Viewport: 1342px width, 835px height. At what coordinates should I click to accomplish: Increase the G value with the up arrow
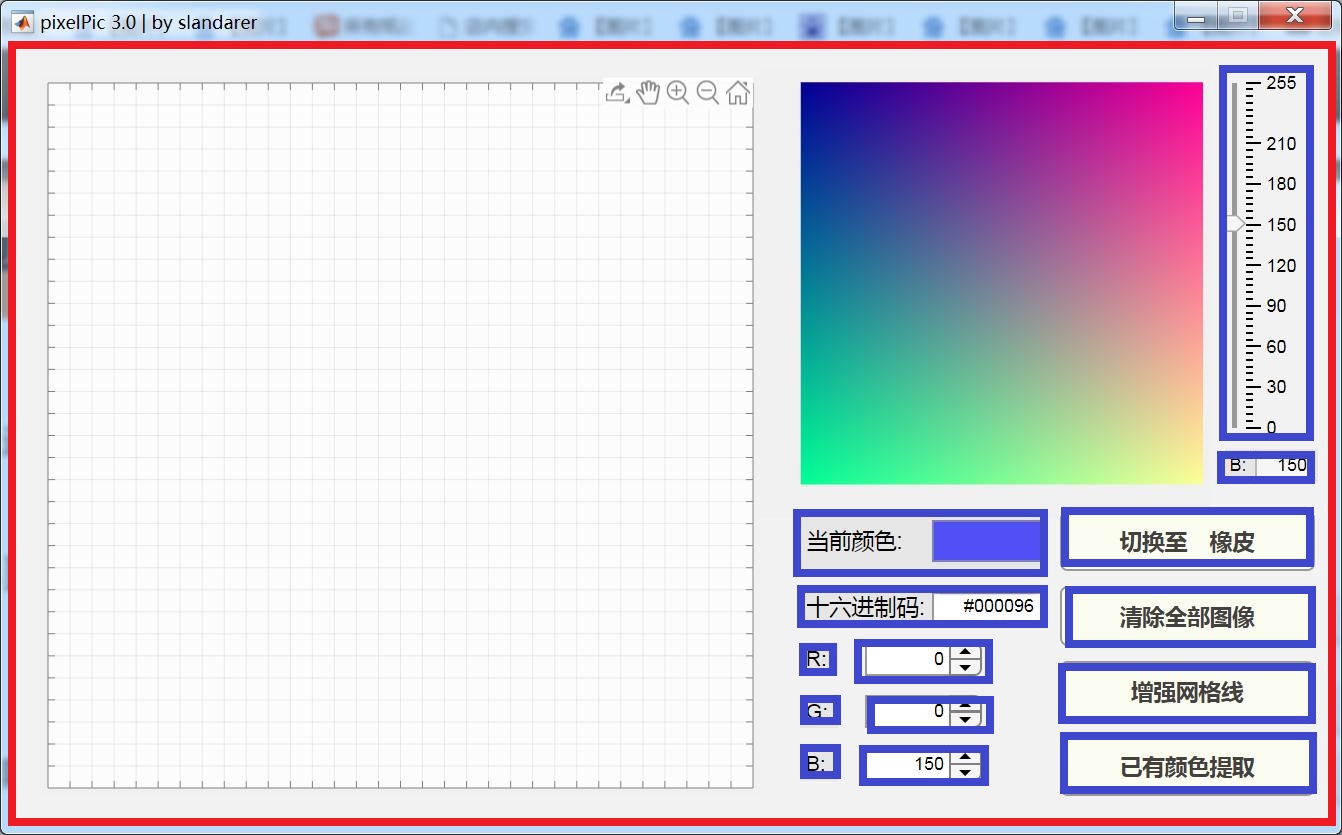click(x=965, y=706)
